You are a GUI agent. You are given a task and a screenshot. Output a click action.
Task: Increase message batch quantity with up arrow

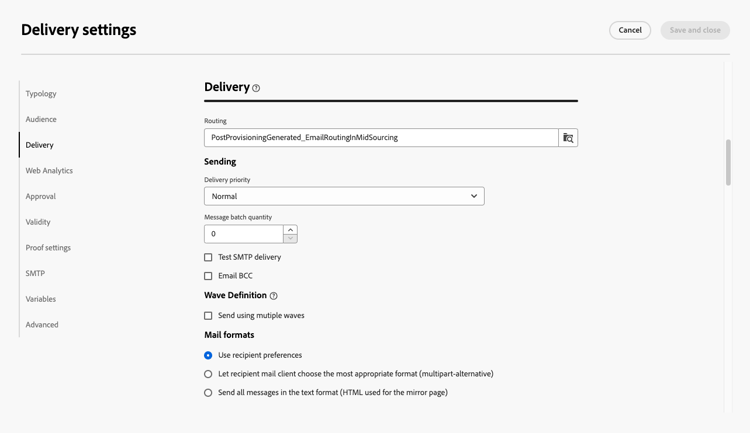click(290, 229)
